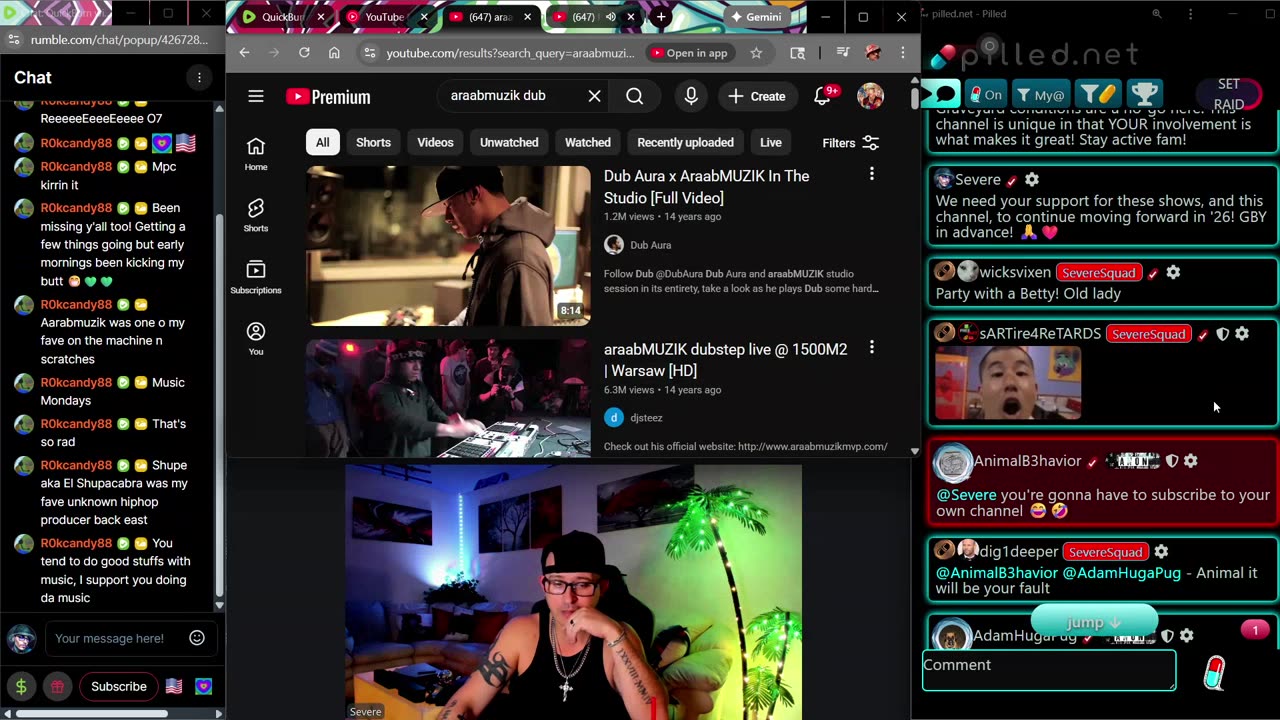Viewport: 1280px width, 720px height.
Task: Click Subscribe in the Rumble chat
Action: click(x=119, y=686)
